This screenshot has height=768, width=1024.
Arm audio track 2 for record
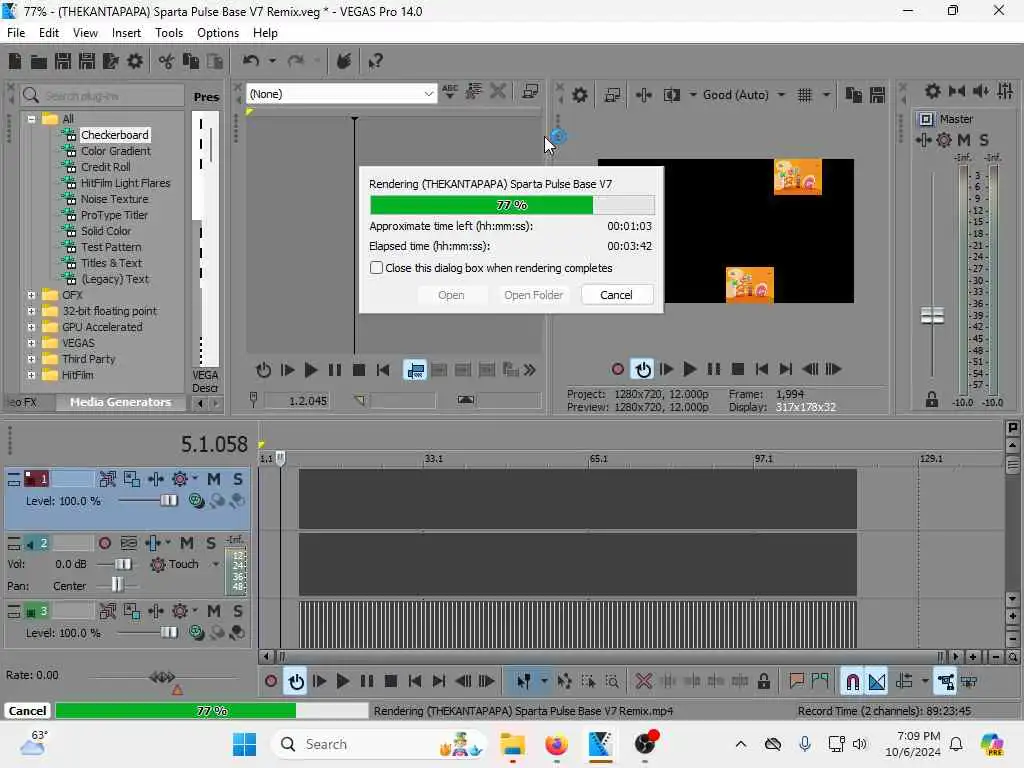pyautogui.click(x=104, y=543)
